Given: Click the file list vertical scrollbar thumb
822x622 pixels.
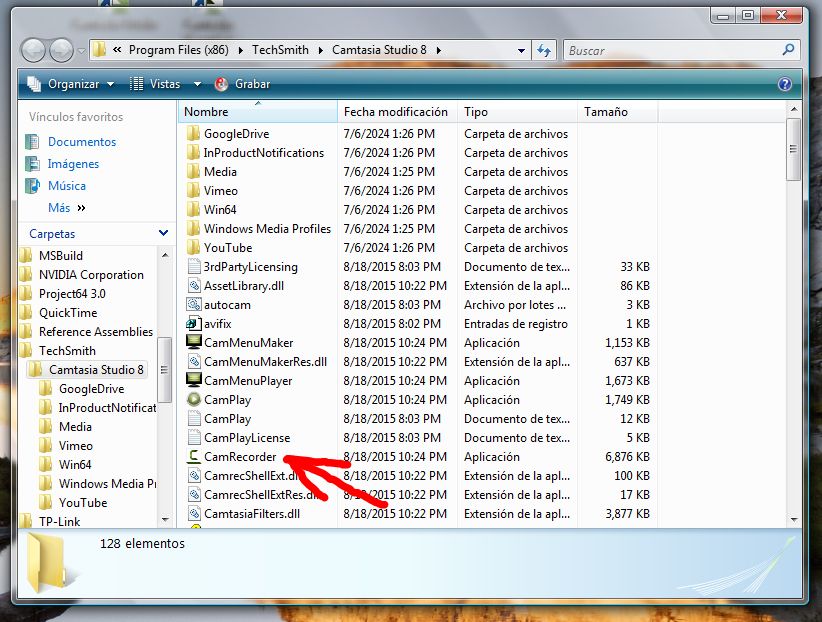Looking at the screenshot, I should click(793, 149).
